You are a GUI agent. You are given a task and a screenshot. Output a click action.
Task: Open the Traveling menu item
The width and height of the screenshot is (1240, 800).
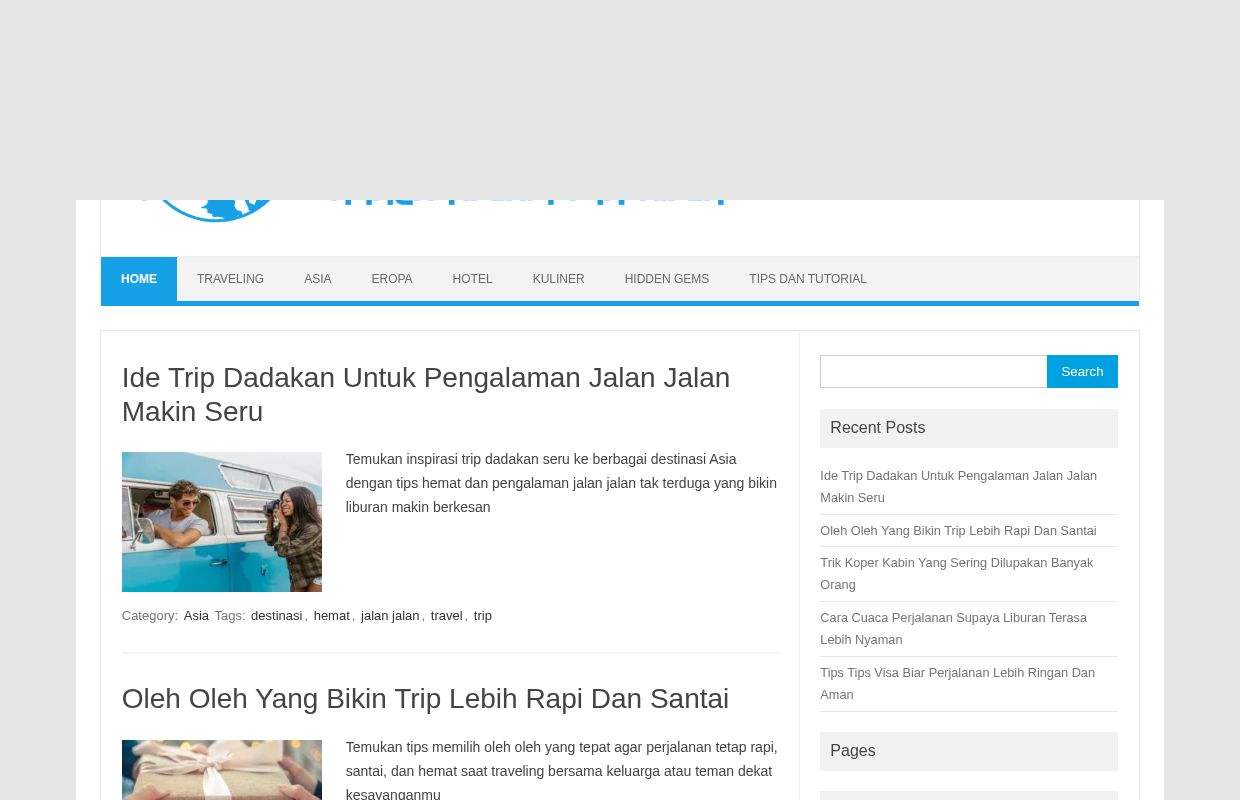[230, 279]
